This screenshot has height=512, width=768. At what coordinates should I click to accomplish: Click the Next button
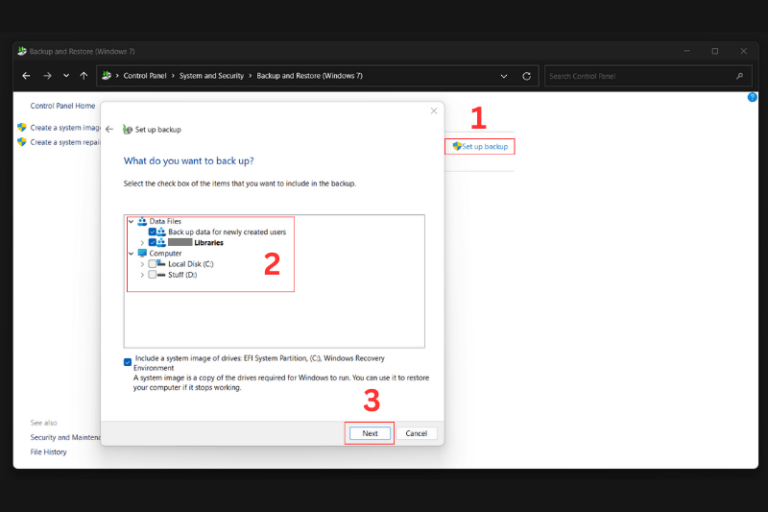(x=370, y=433)
